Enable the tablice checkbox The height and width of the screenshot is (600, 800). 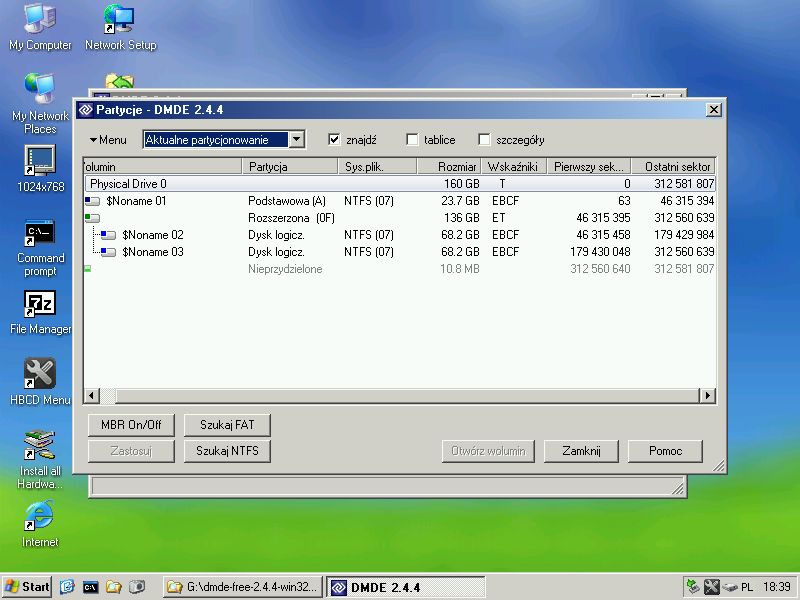click(412, 139)
